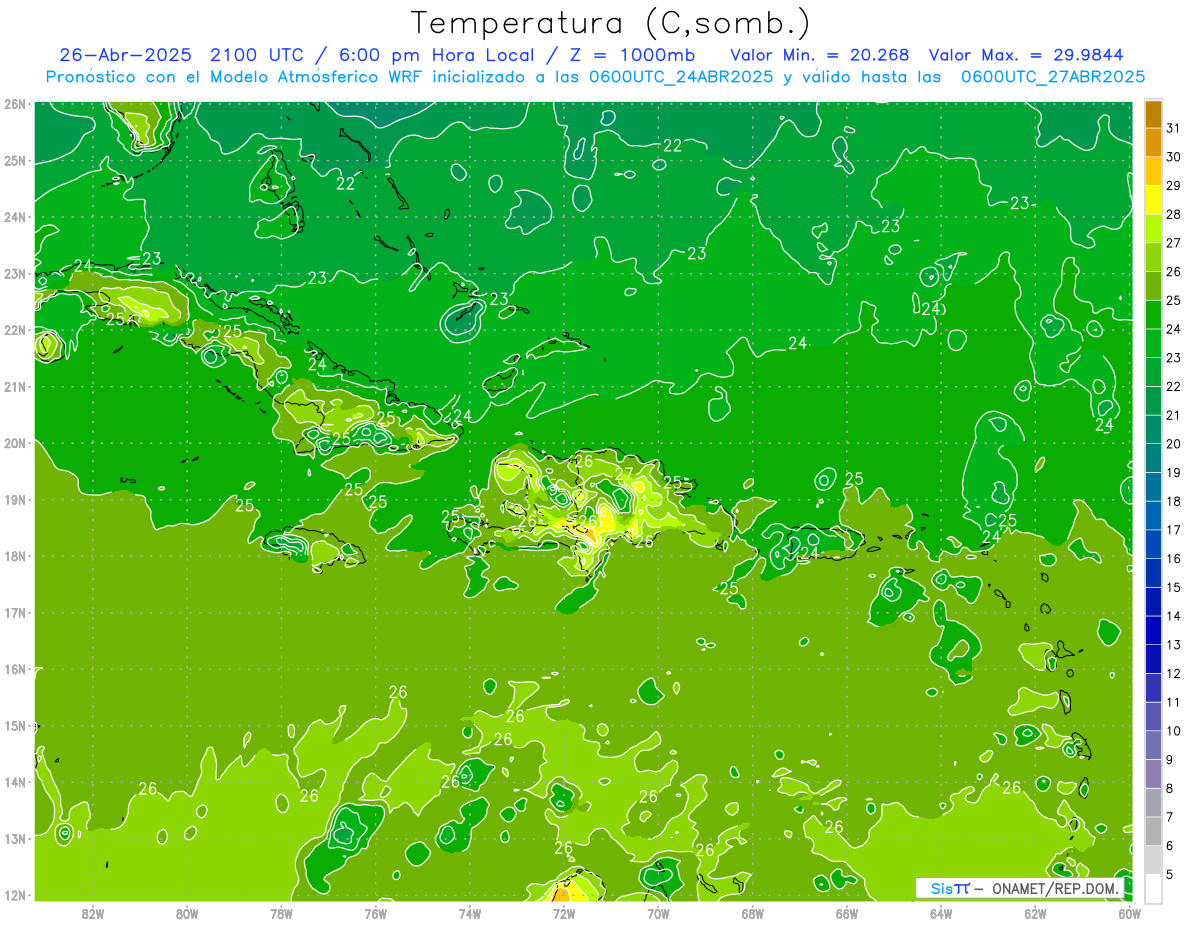
Task: Click the 14N latitude label
Action: [14, 782]
